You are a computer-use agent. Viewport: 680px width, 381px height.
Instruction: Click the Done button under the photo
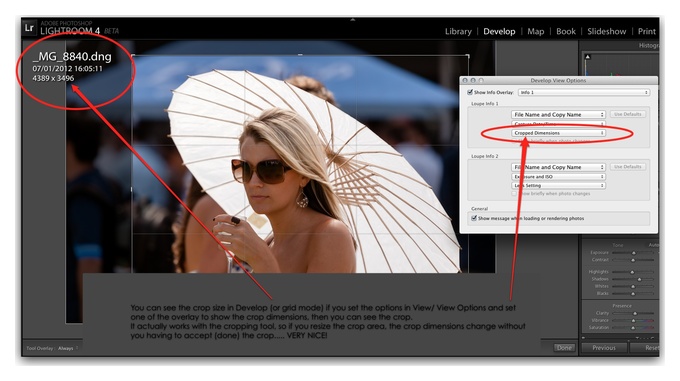pos(564,348)
